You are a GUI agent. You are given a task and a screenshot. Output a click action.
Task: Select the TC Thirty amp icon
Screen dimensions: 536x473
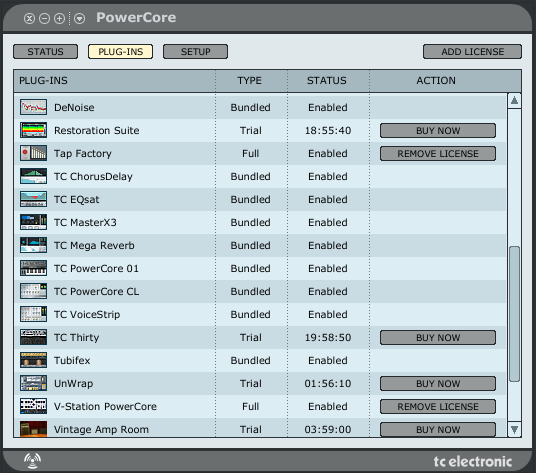click(x=33, y=337)
